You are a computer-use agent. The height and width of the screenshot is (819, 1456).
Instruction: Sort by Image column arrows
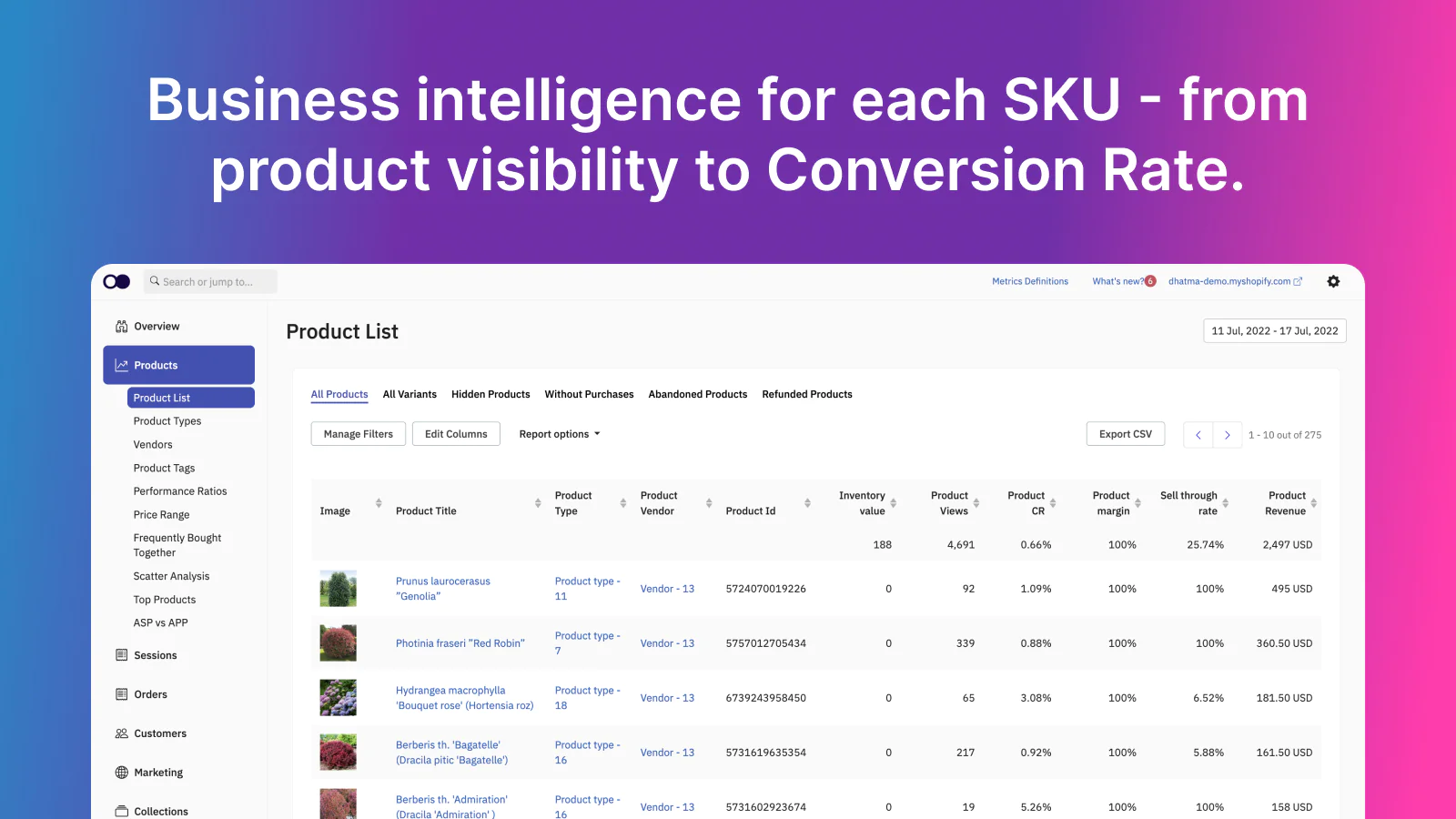pos(379,503)
